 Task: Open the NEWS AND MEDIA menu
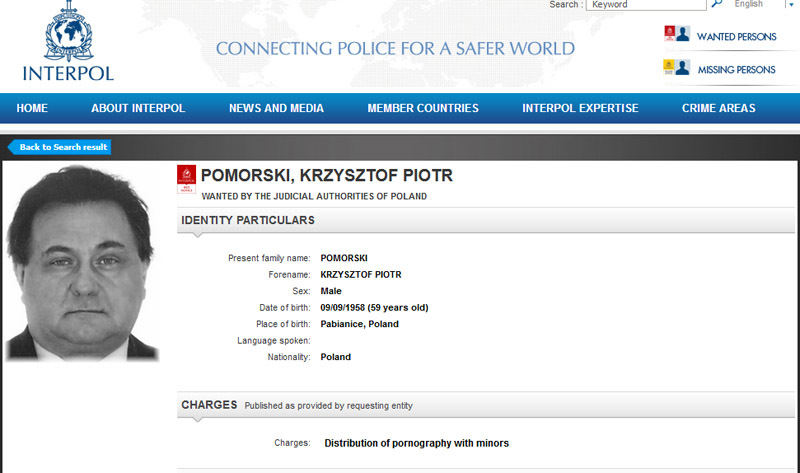(x=276, y=108)
